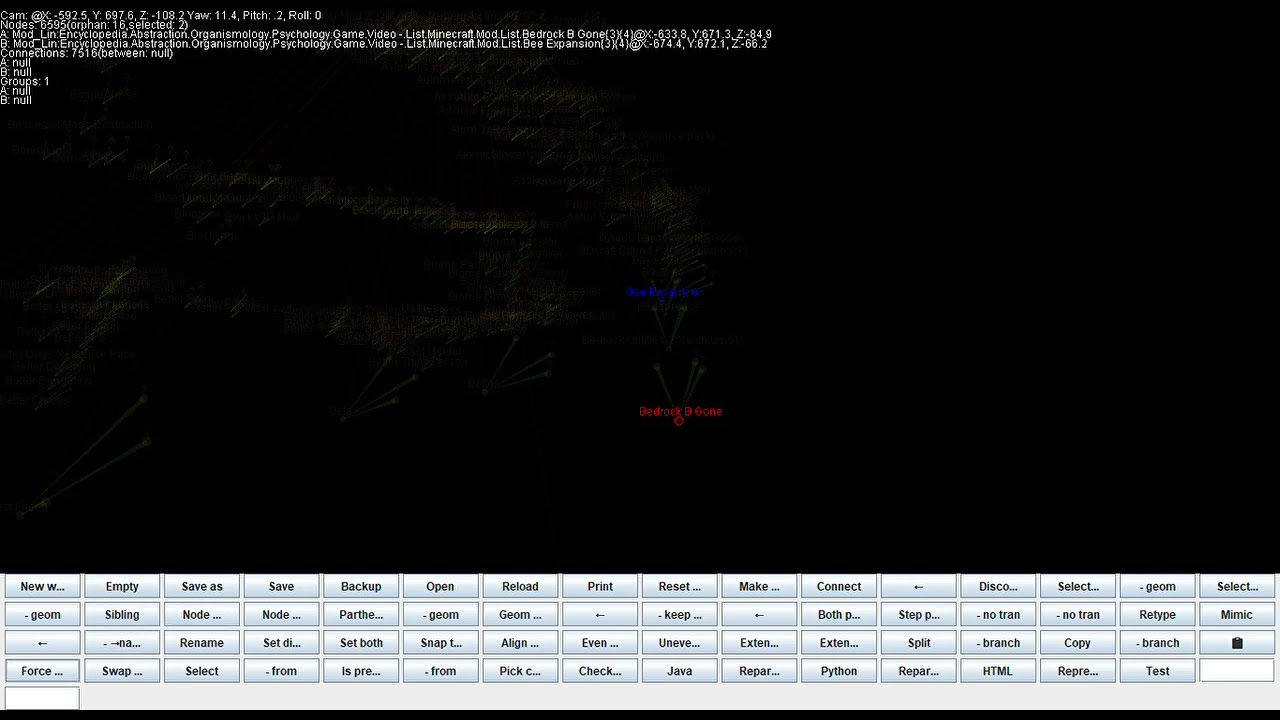Click the "Pick c..." button
Image resolution: width=1280 pixels, height=720 pixels.
[520, 671]
